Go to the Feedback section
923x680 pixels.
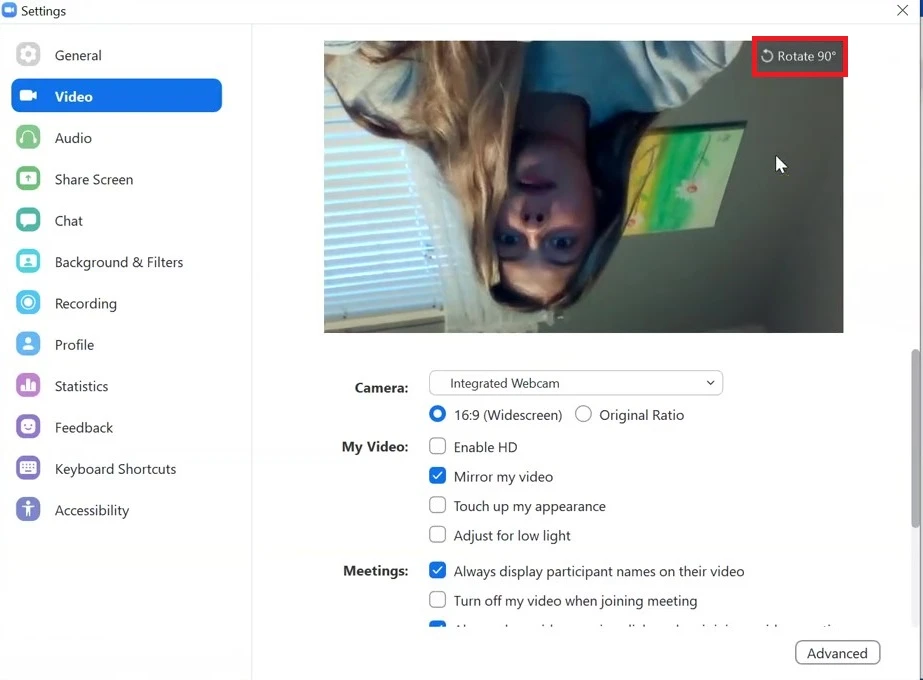point(83,427)
